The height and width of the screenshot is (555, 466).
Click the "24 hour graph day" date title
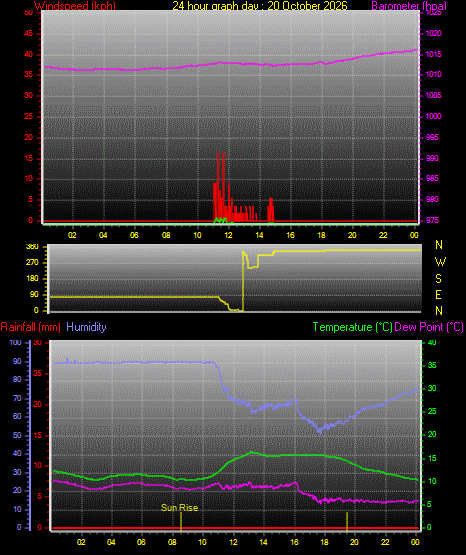coord(260,6)
